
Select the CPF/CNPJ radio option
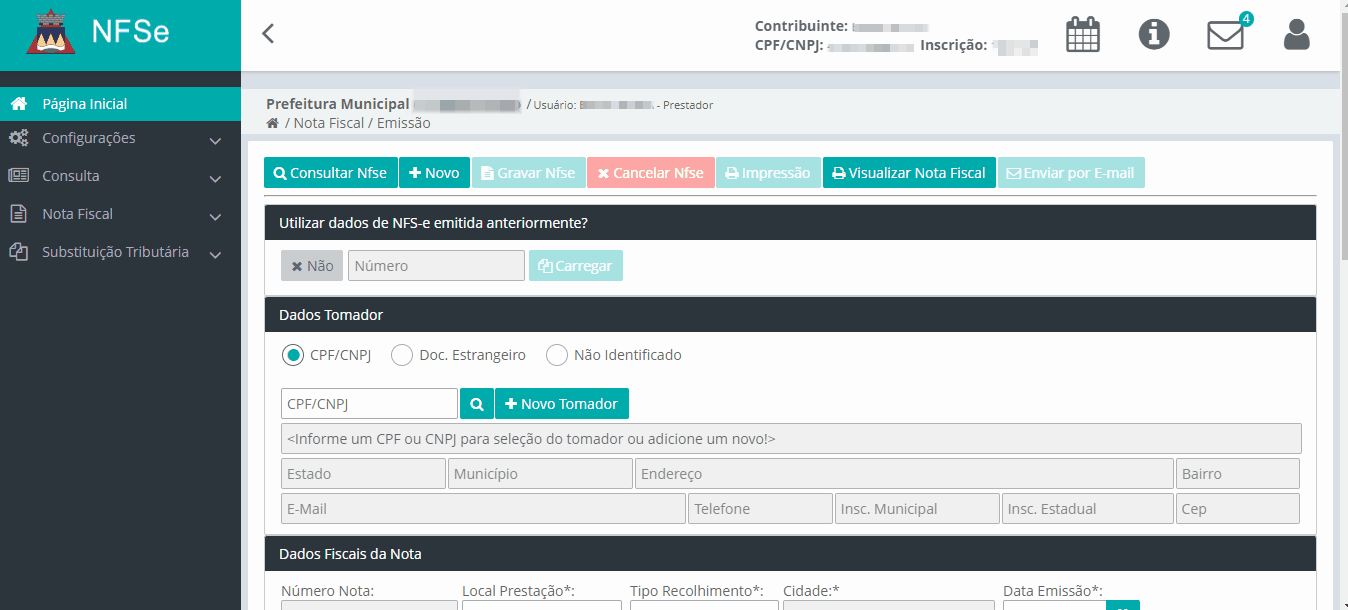[293, 355]
